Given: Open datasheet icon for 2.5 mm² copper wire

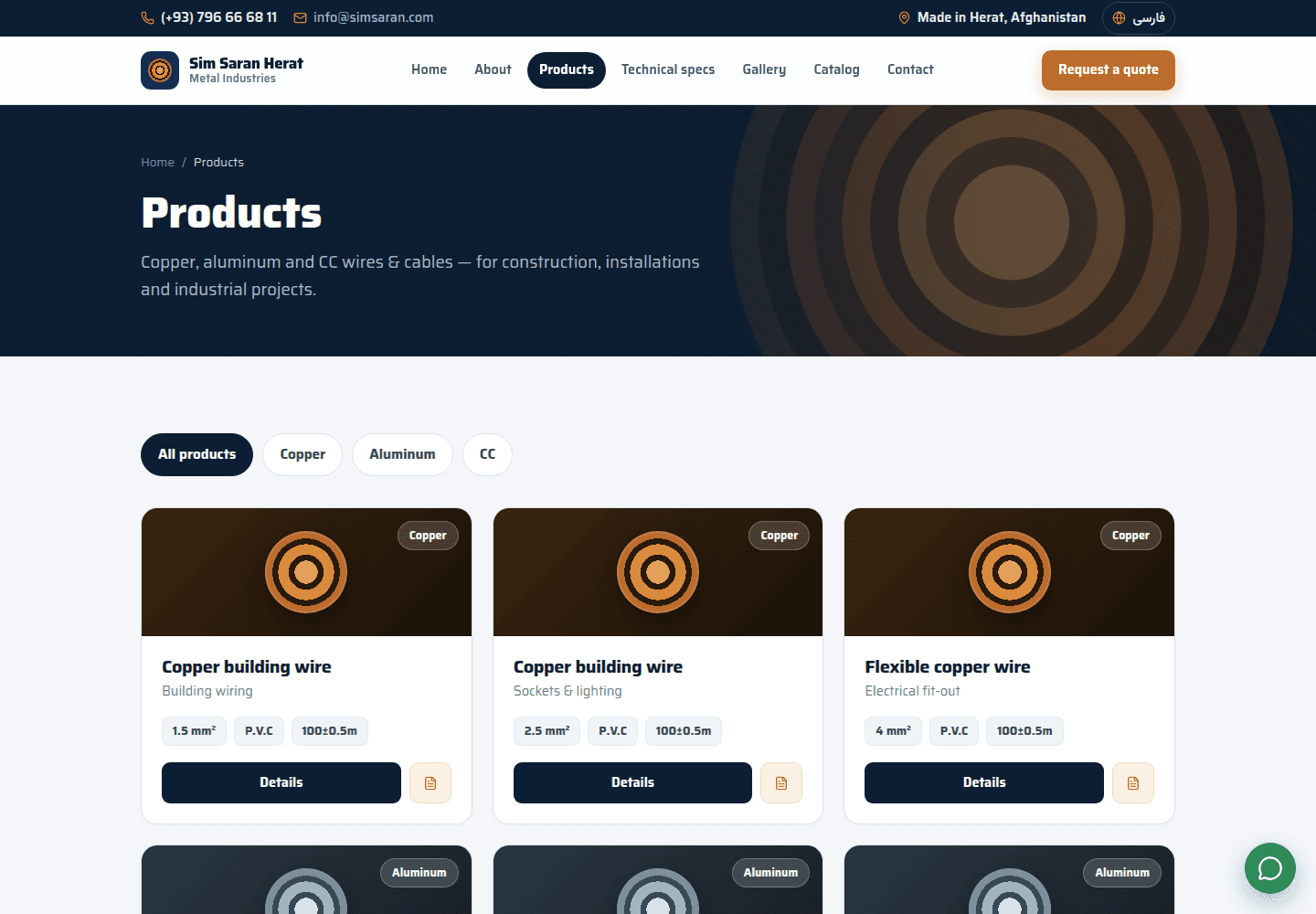Looking at the screenshot, I should [x=781, y=783].
